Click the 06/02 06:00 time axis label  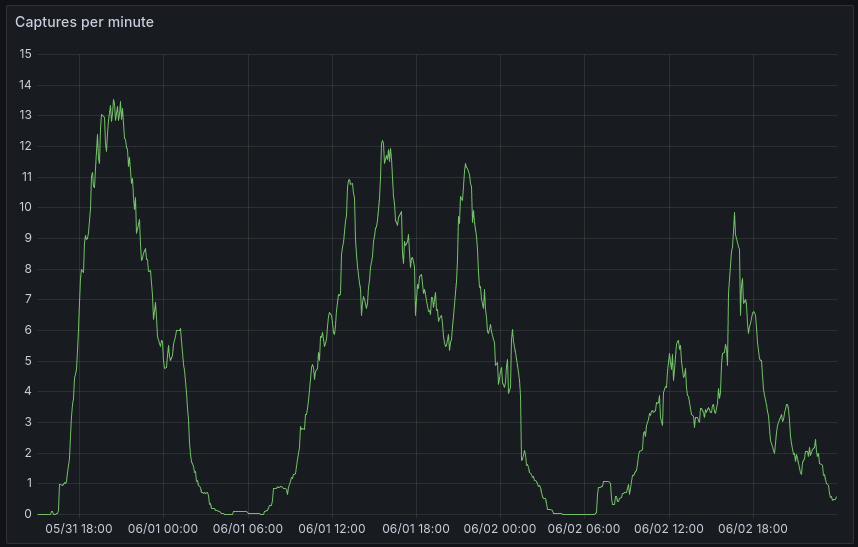tap(584, 529)
